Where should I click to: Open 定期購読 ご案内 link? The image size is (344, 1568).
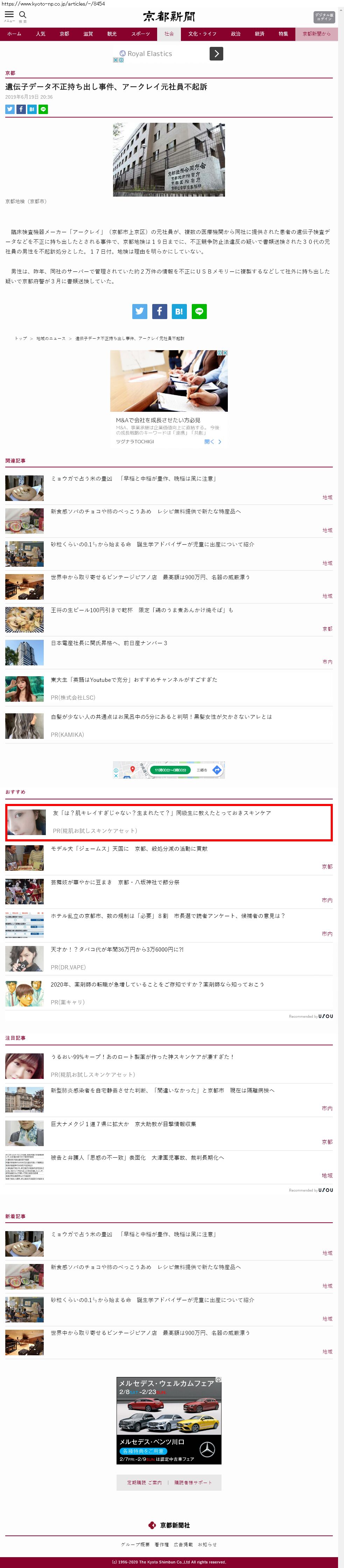[144, 1482]
